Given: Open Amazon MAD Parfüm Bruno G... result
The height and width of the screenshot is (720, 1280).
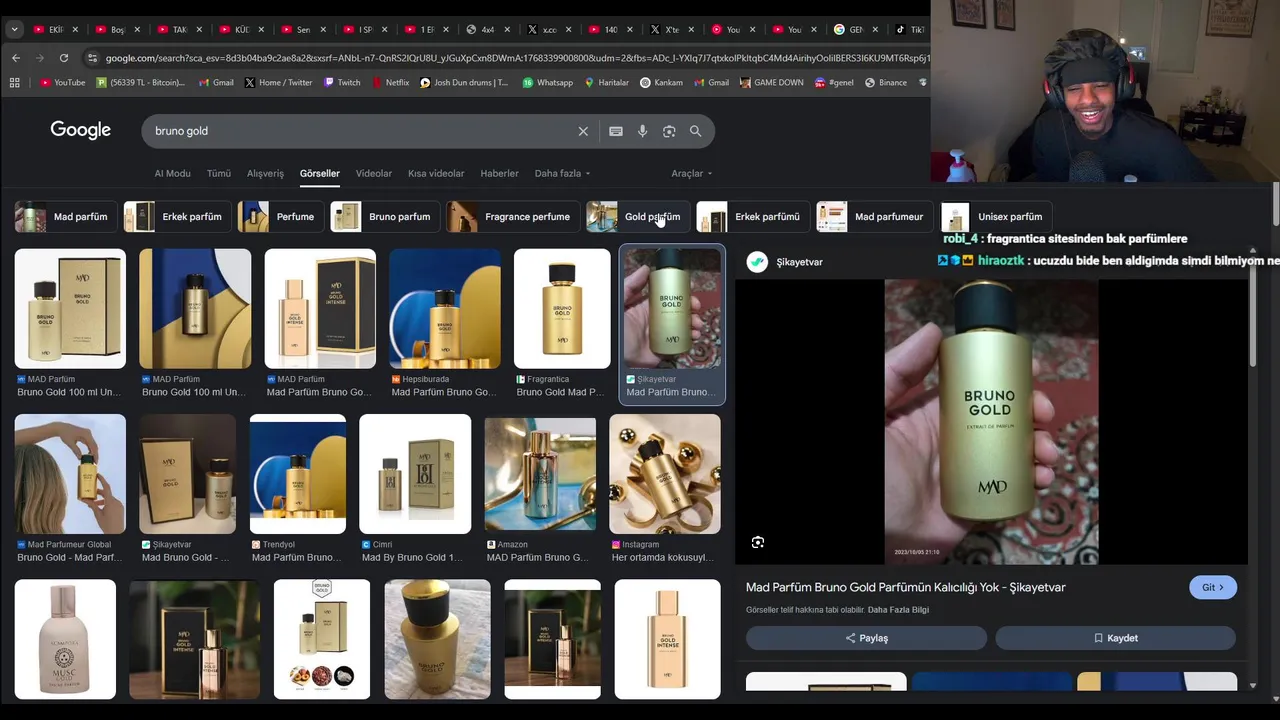Looking at the screenshot, I should click(x=540, y=489).
